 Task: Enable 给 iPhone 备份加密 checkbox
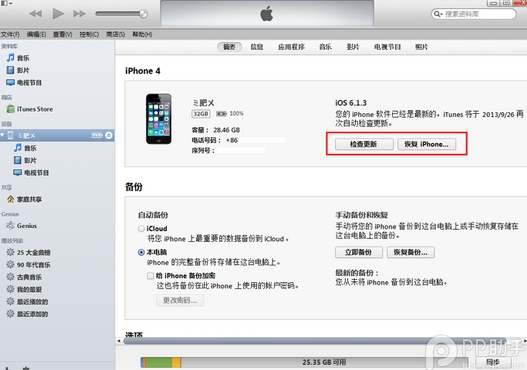click(x=150, y=276)
